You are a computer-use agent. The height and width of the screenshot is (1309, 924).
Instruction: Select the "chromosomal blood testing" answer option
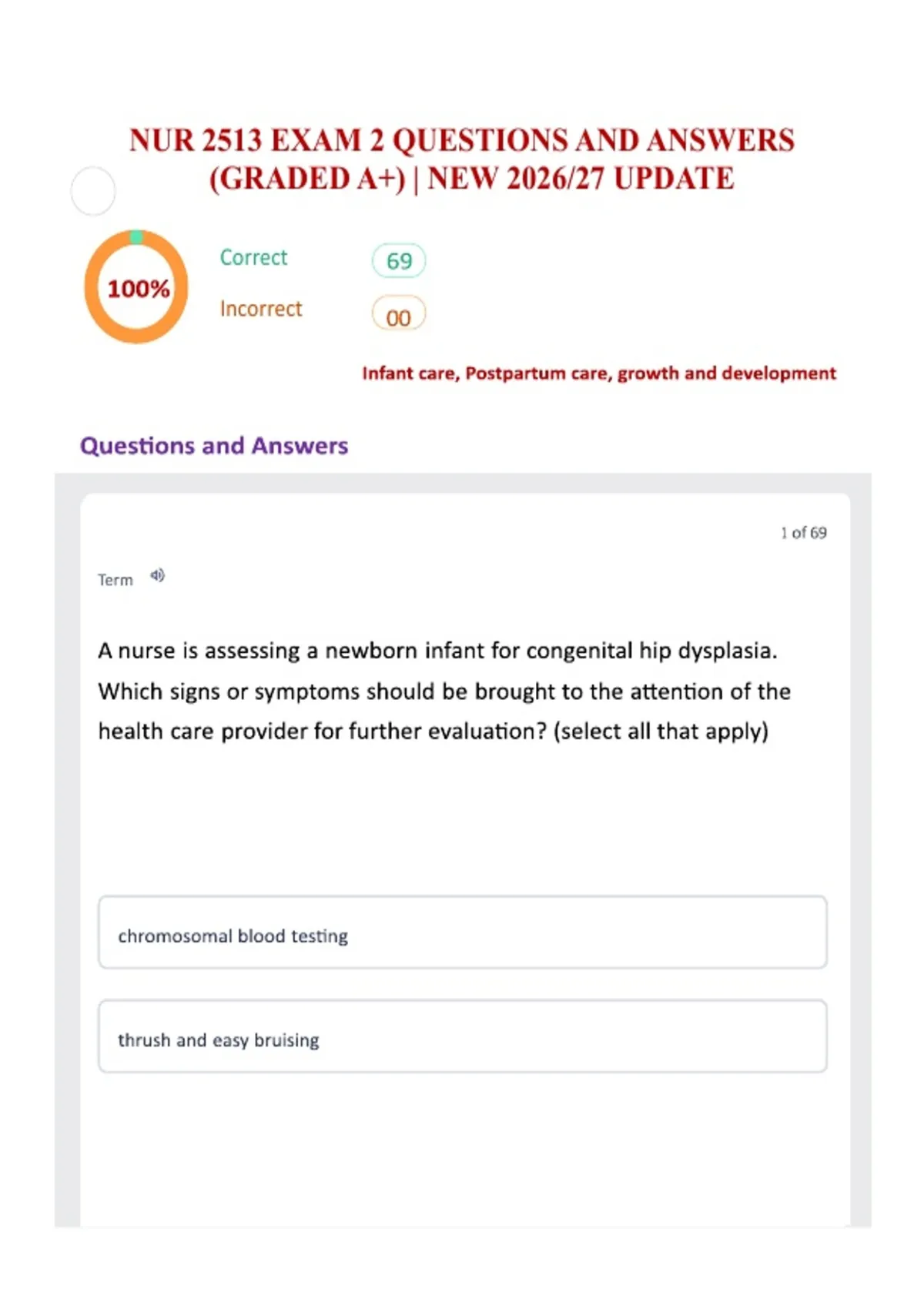pos(462,932)
